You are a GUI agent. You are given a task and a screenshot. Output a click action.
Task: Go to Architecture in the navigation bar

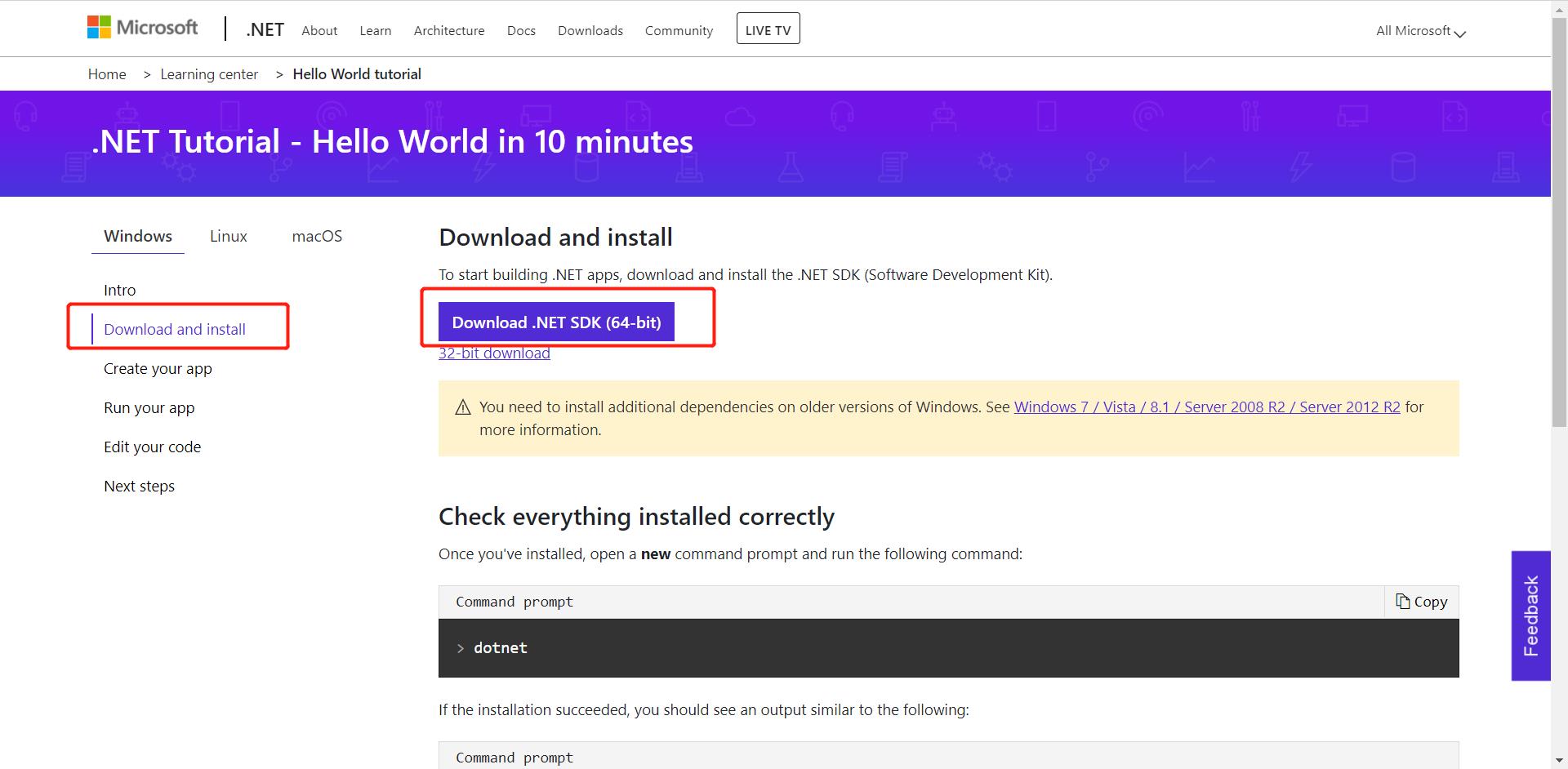pos(449,31)
